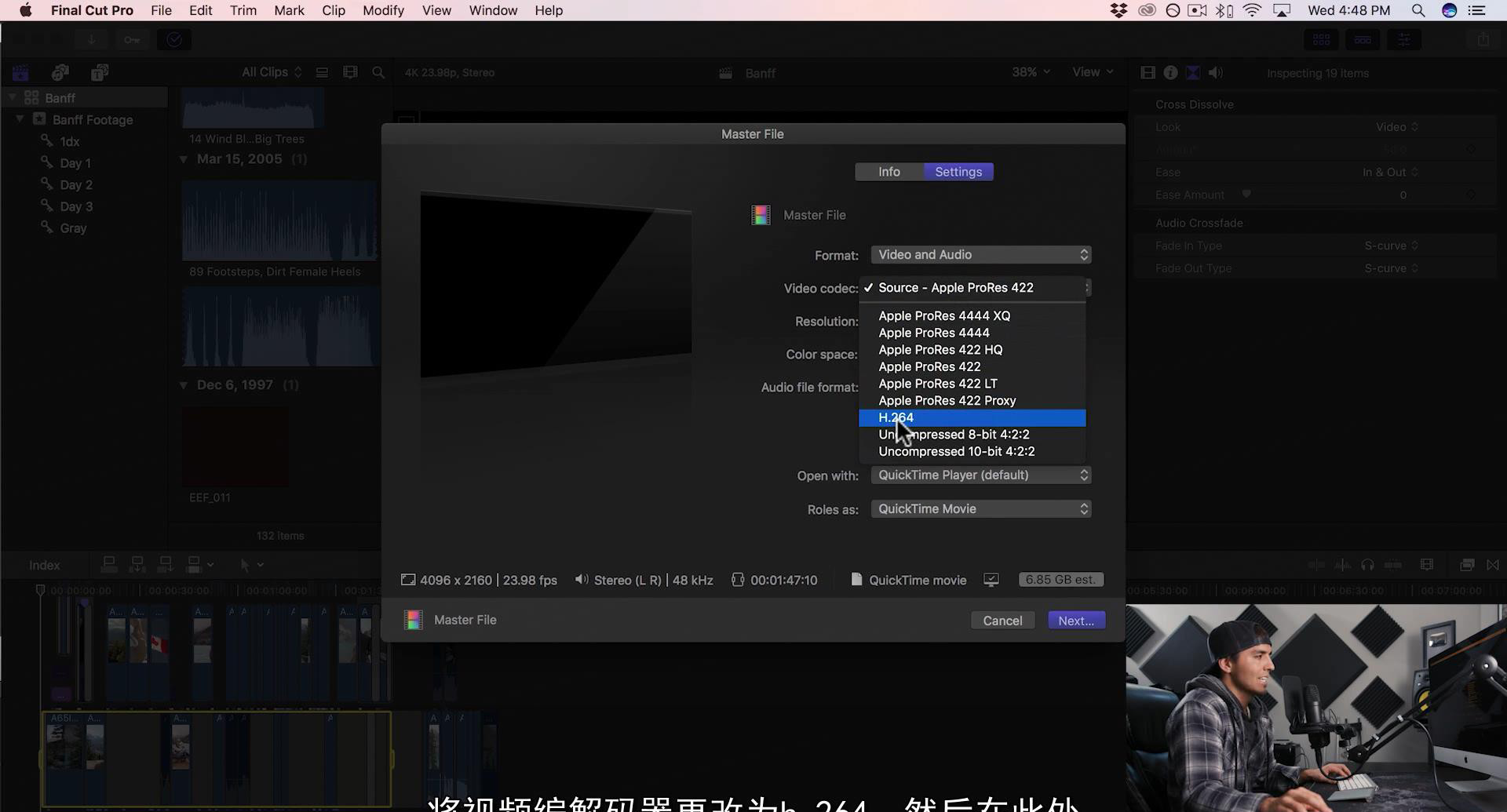This screenshot has height=812, width=1507.
Task: Show the Libraries sidebar icon
Action: (x=20, y=73)
